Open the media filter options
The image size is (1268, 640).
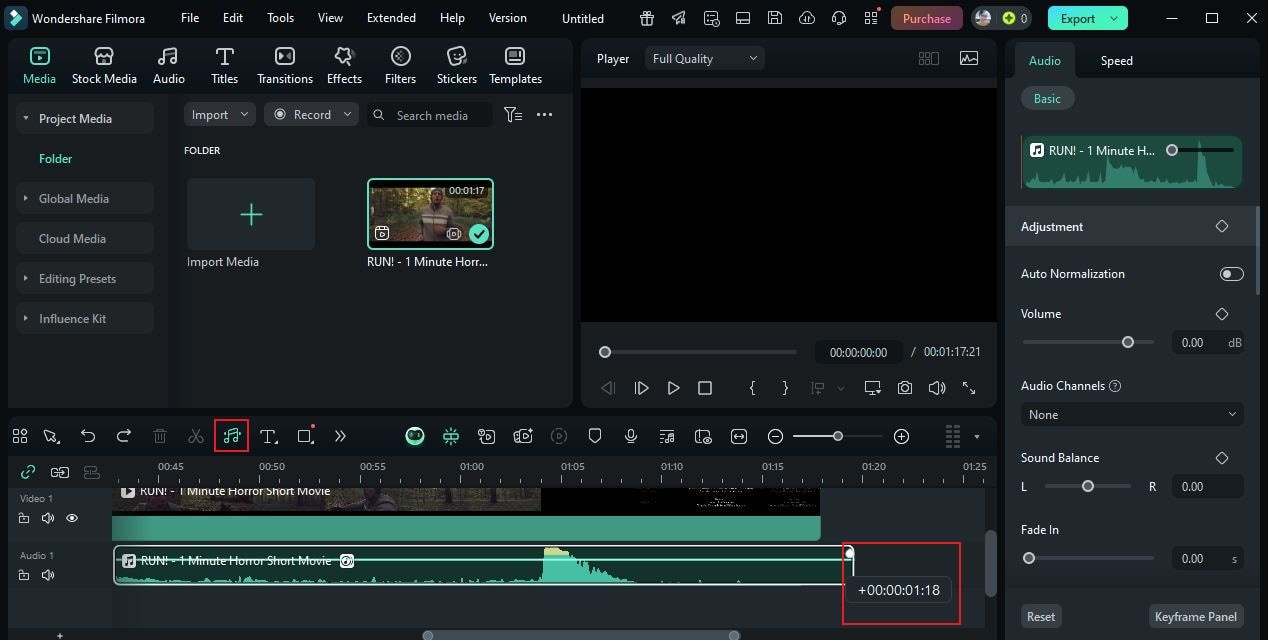[513, 115]
